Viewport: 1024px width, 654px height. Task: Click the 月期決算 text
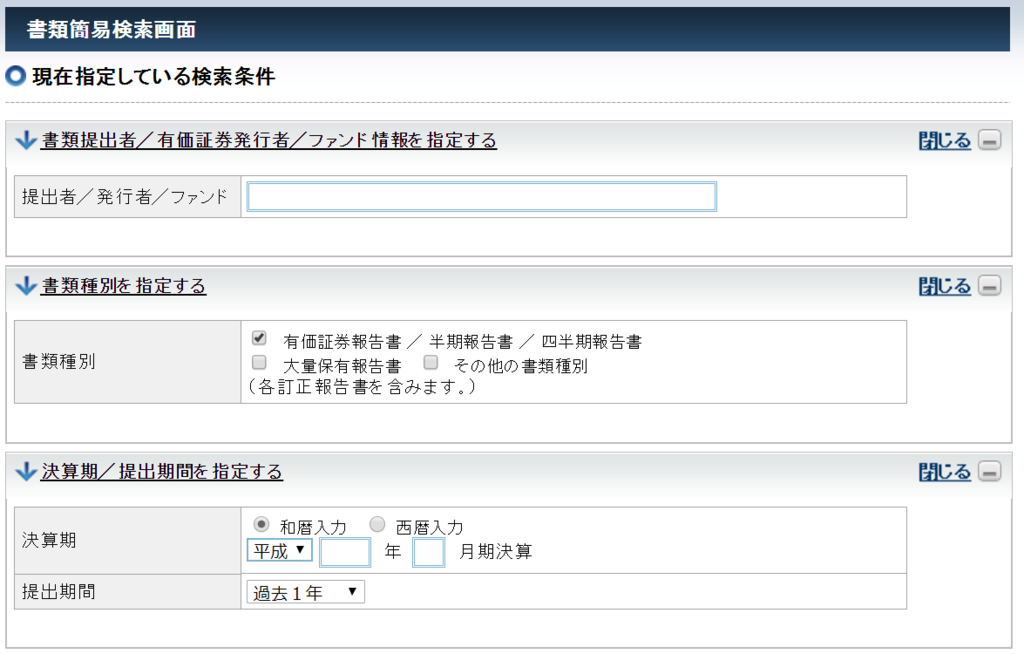[496, 552]
